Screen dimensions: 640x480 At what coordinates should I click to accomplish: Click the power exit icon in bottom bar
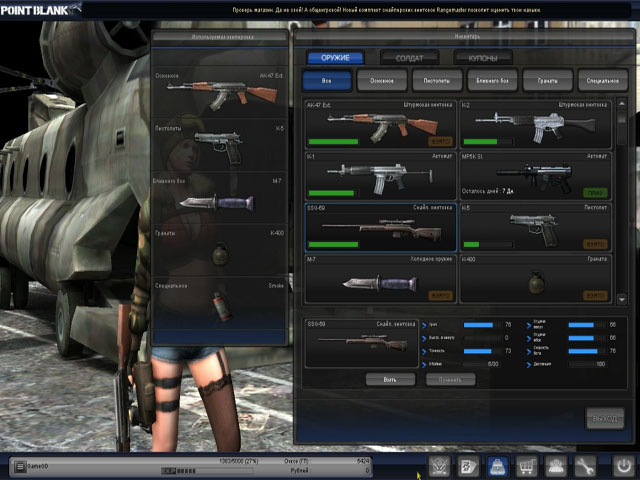623,466
